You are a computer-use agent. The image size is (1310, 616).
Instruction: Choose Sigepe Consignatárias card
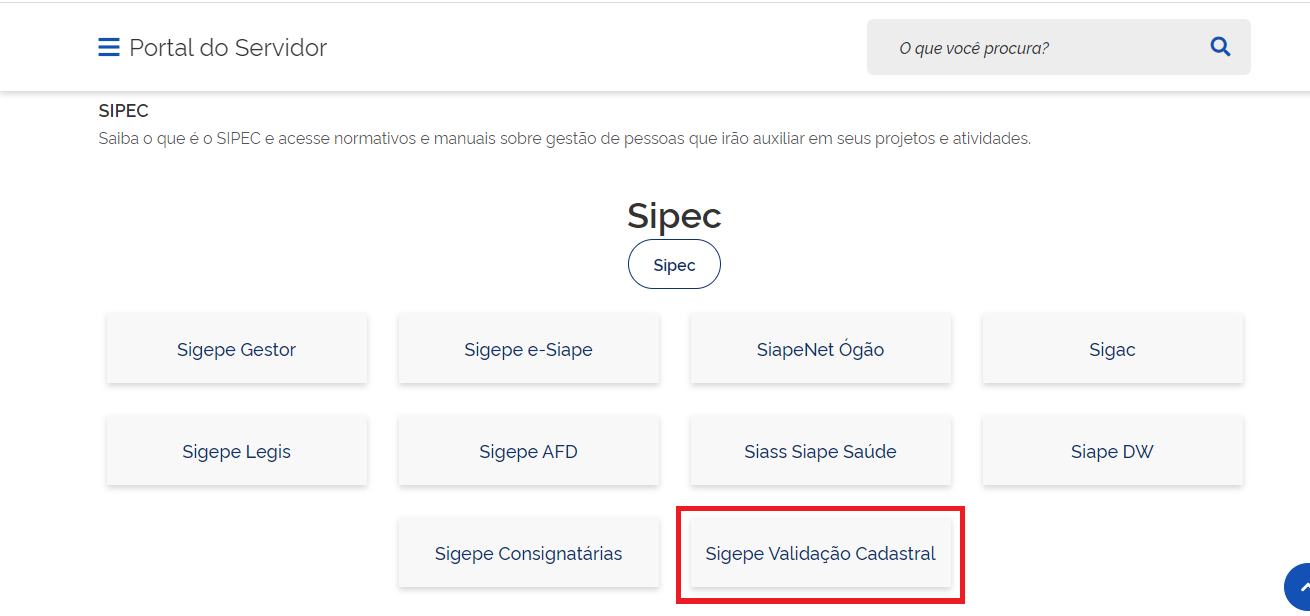click(529, 554)
